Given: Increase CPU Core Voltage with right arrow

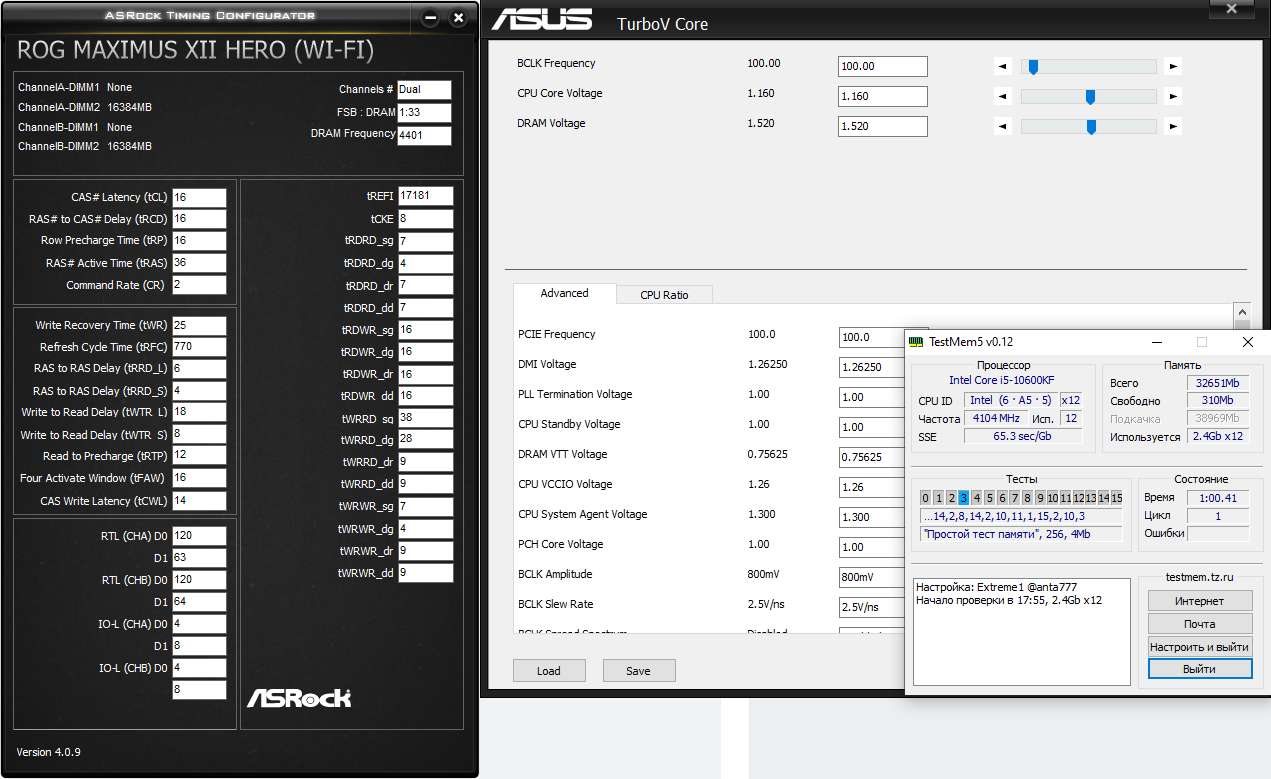Looking at the screenshot, I should tap(1174, 97).
